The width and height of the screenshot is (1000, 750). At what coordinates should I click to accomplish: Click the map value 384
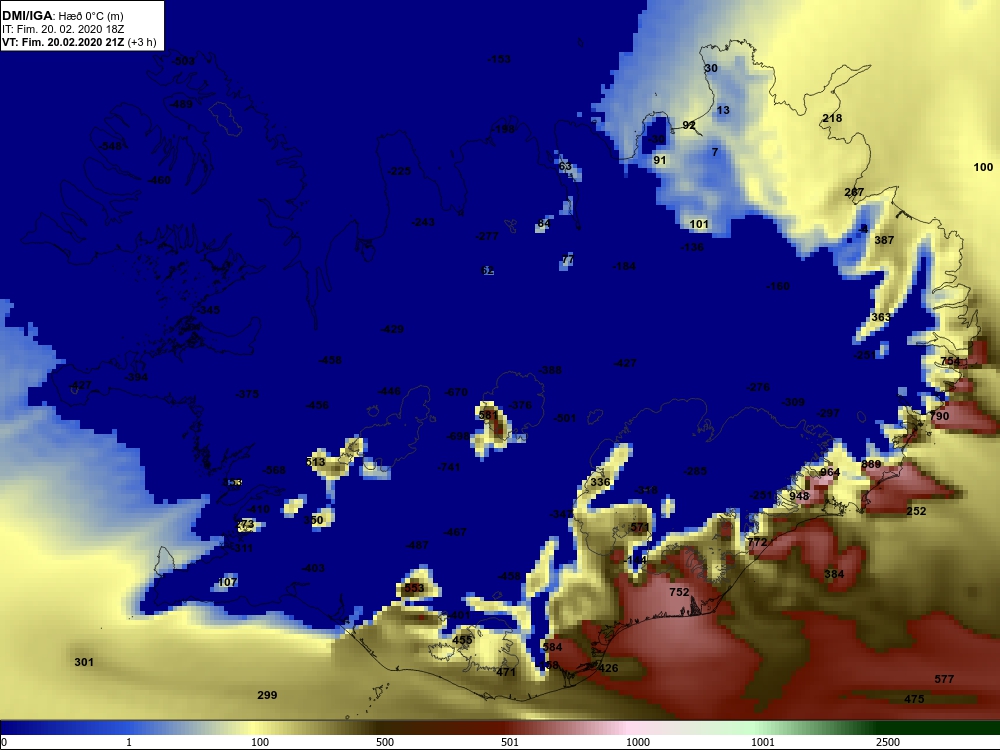pyautogui.click(x=834, y=575)
